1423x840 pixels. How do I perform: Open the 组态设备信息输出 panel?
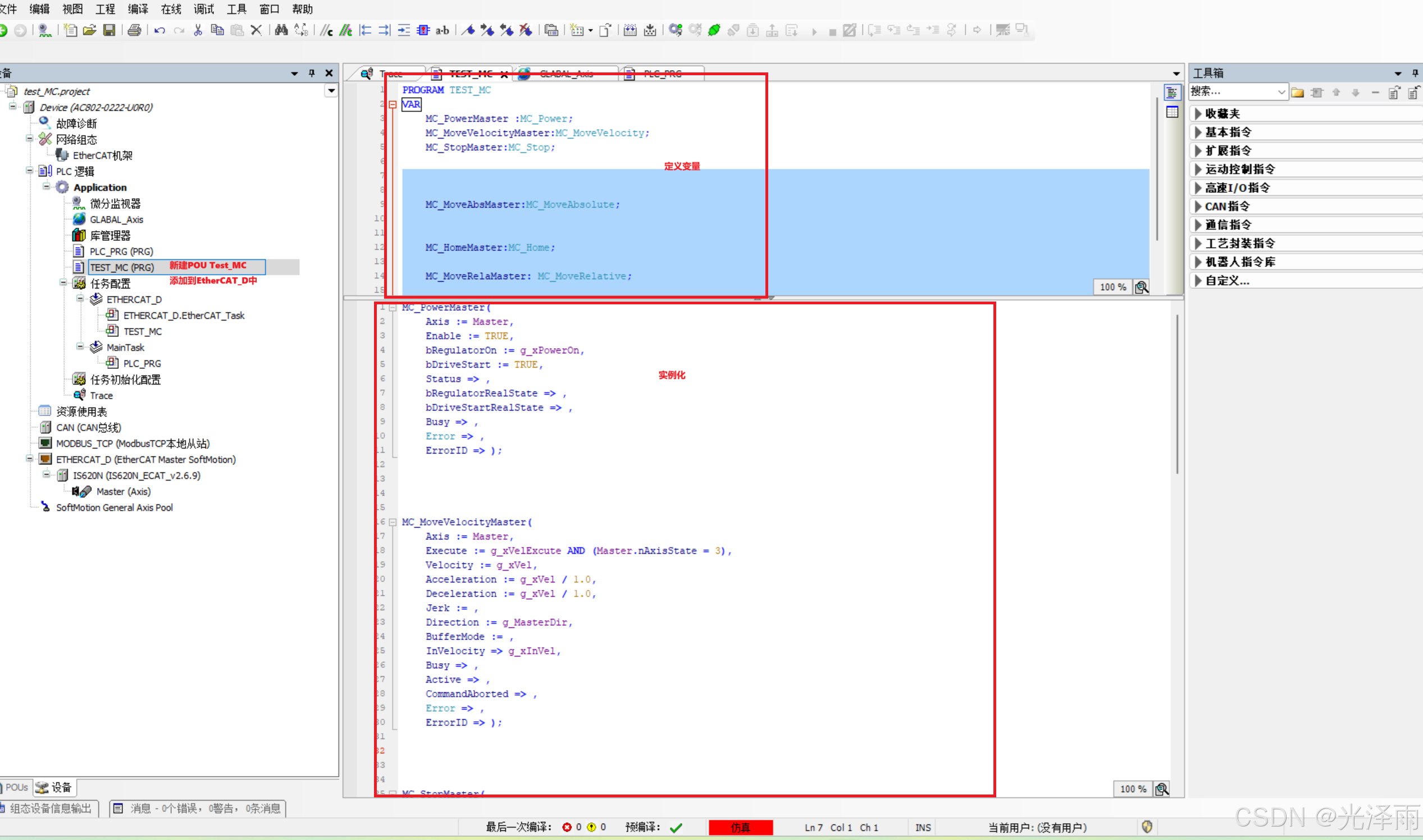(50, 809)
